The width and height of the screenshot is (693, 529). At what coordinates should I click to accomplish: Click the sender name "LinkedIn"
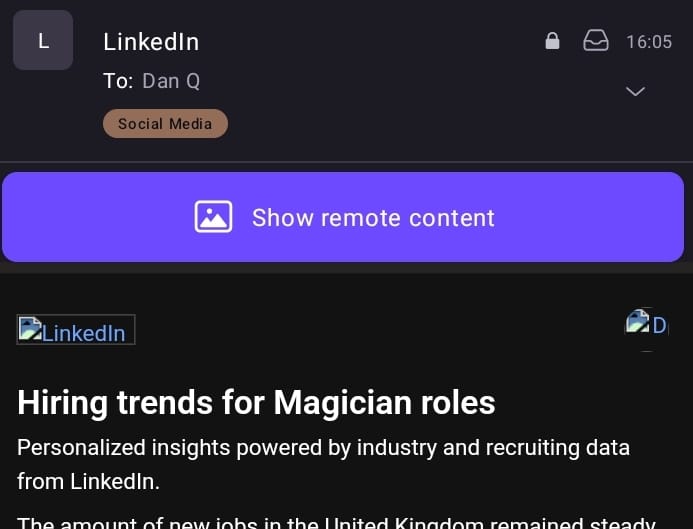[x=151, y=42]
